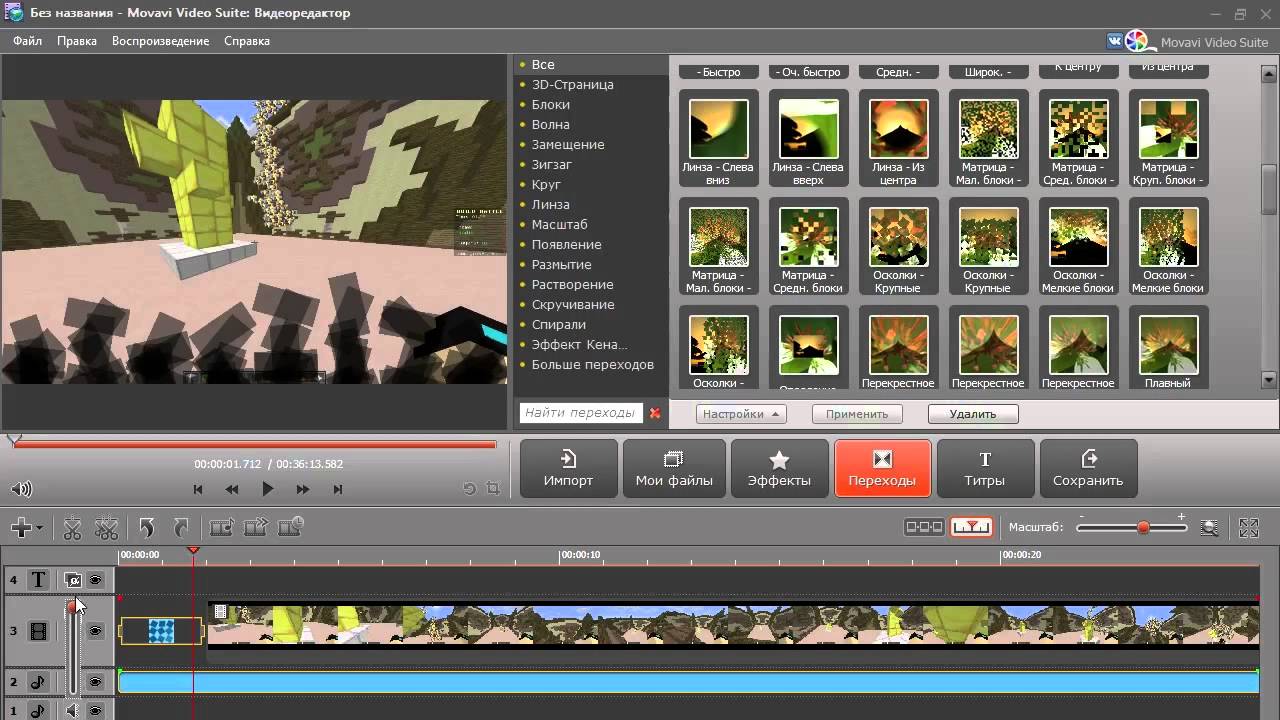
Task: Open clip duration film-with-clock icon
Action: [x=291, y=527]
